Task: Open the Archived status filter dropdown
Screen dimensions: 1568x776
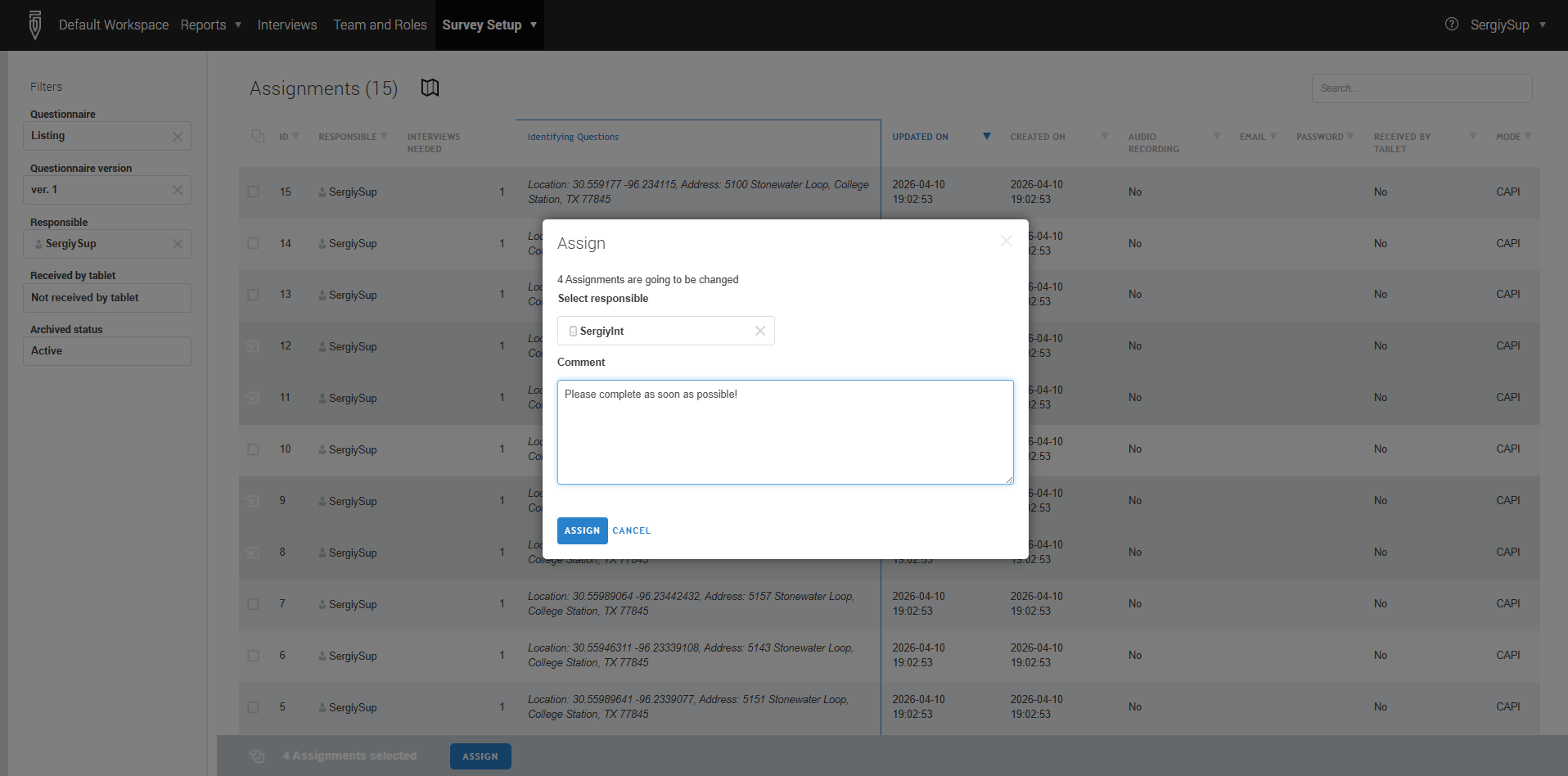Action: [107, 351]
